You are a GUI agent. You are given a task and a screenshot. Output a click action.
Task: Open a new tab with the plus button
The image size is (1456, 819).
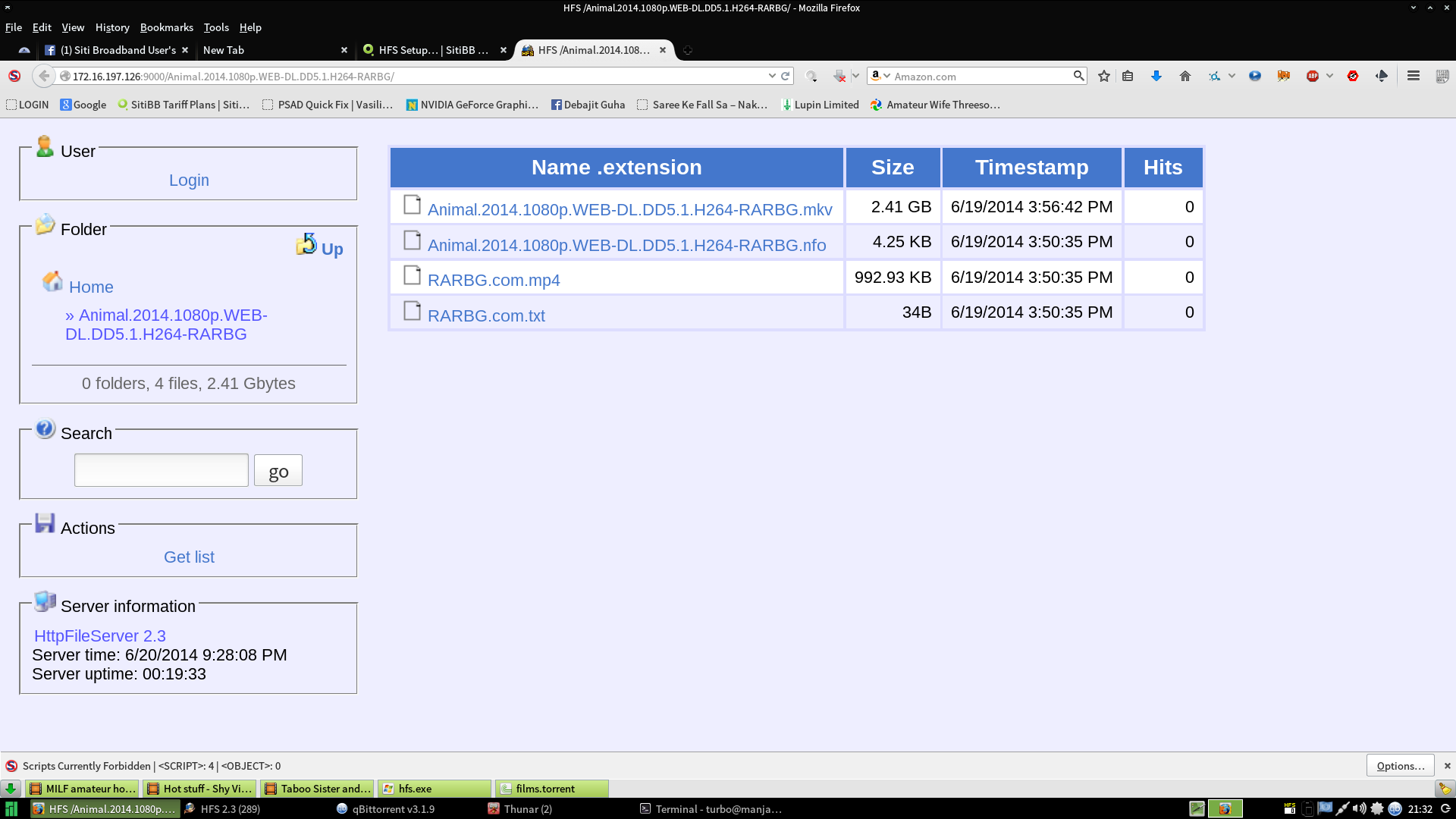[x=688, y=50]
